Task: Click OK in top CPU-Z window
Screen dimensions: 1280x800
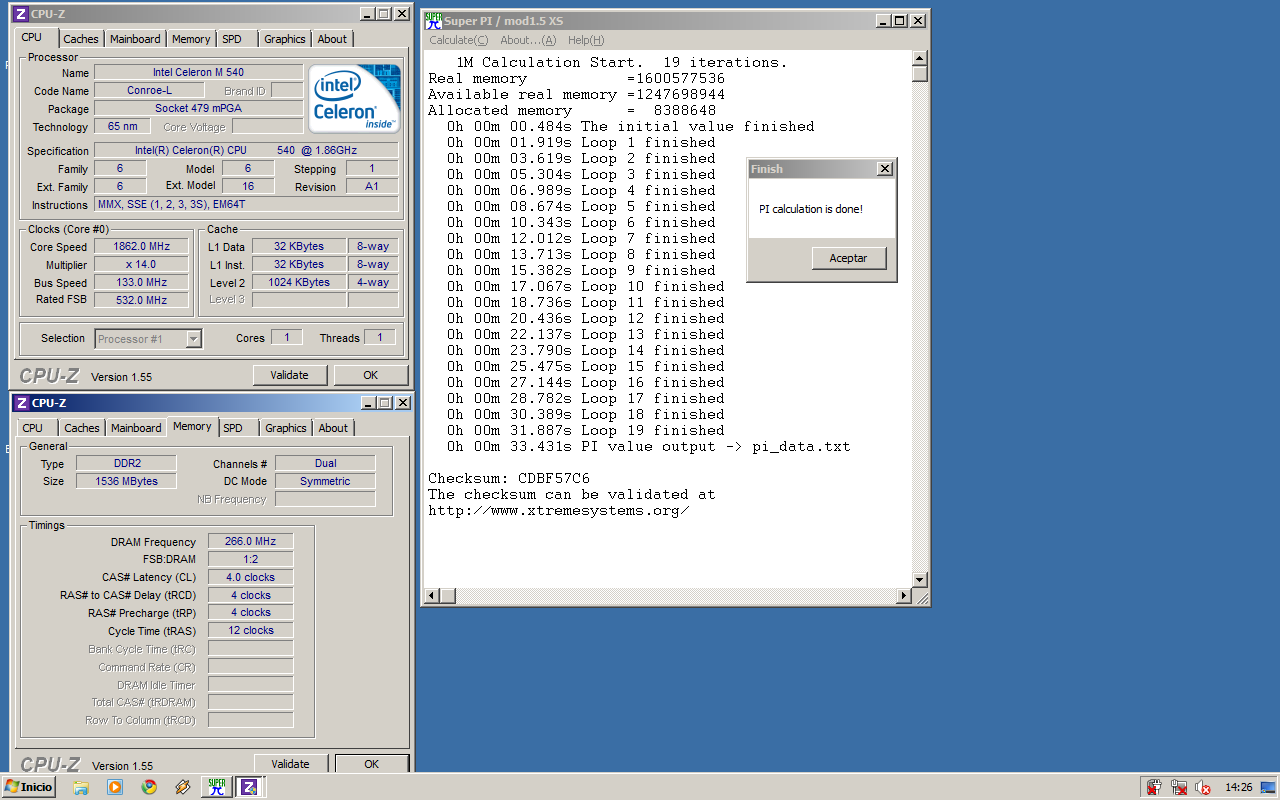Action: pos(371,375)
